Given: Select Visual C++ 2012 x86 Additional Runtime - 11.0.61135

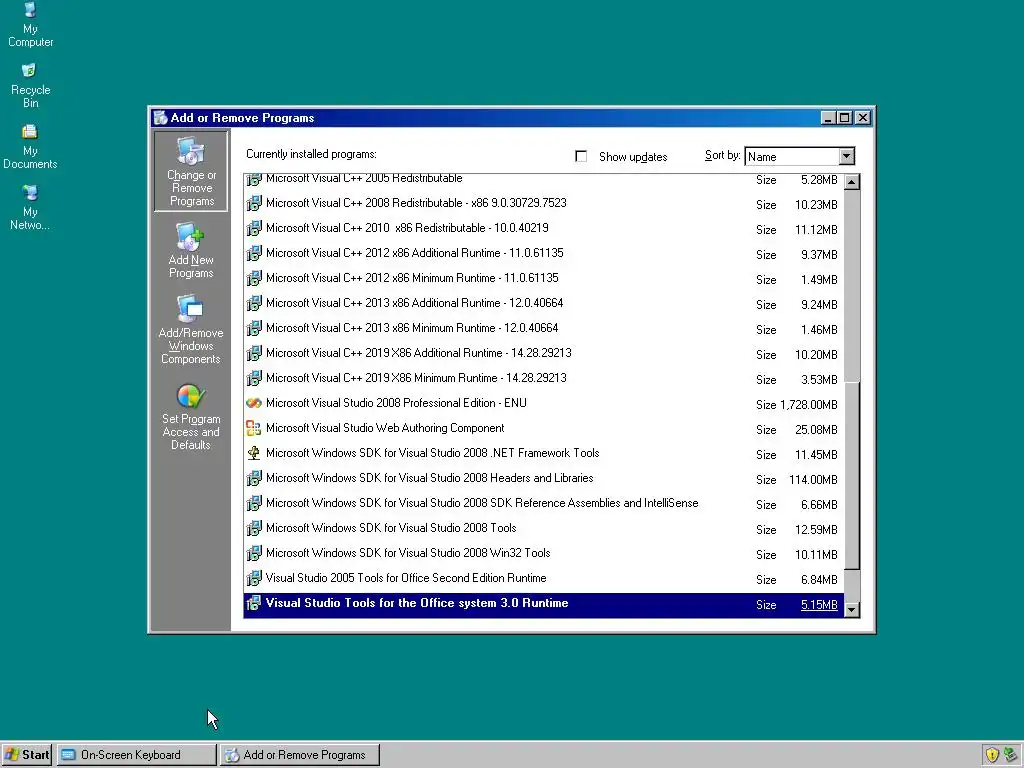Looking at the screenshot, I should click(543, 253).
